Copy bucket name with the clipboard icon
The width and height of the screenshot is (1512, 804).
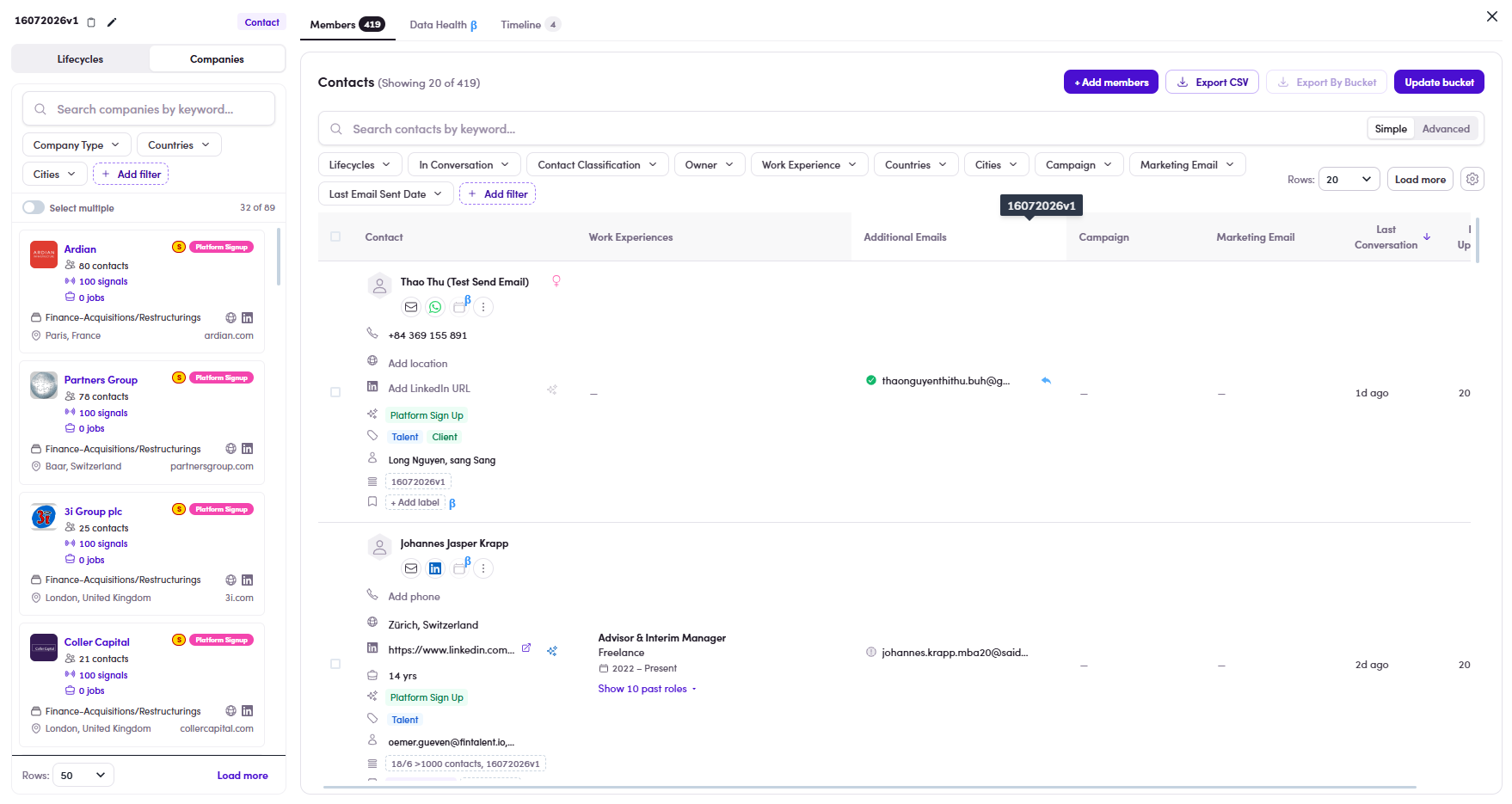coord(91,22)
